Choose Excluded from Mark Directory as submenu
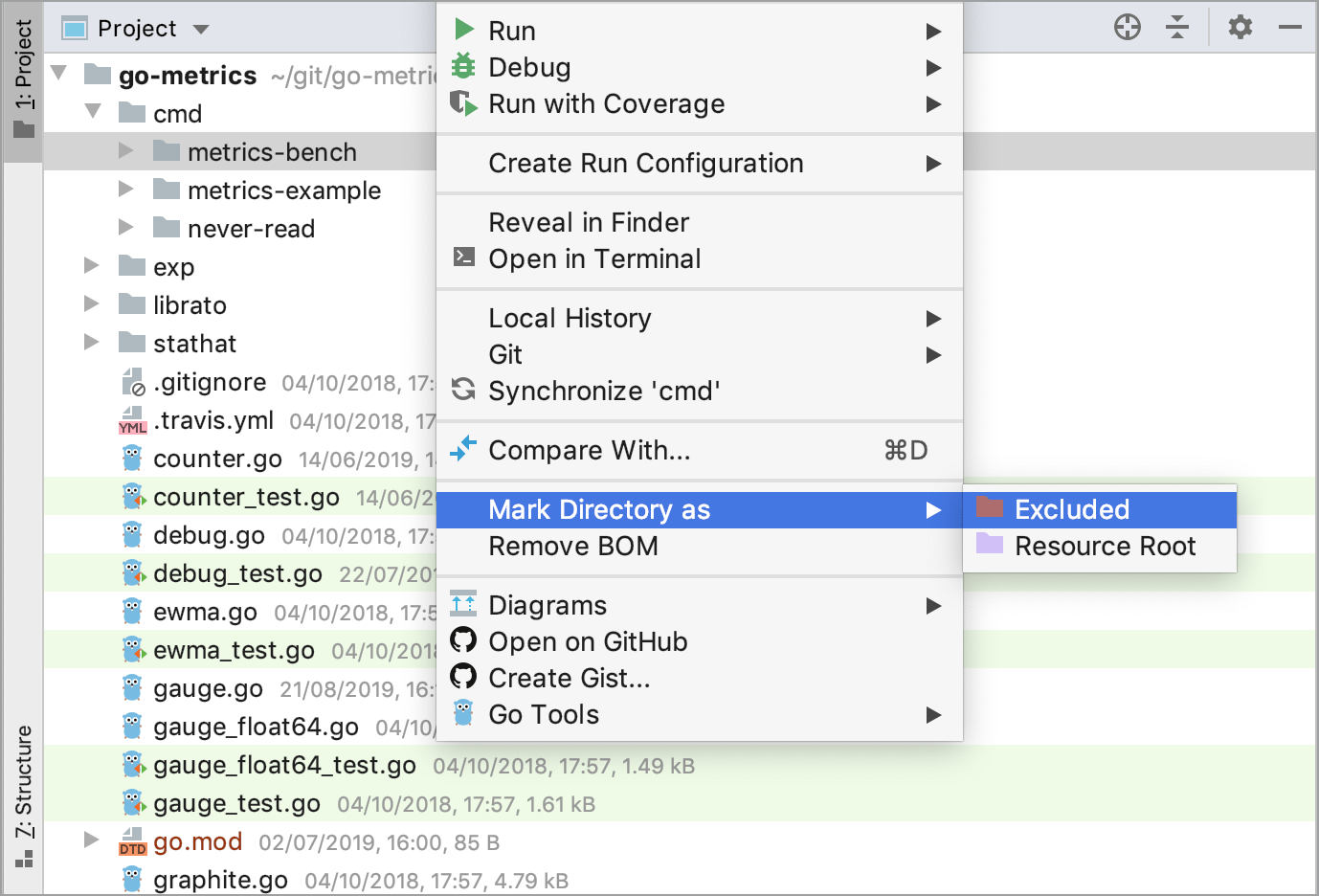 pos(1072,508)
